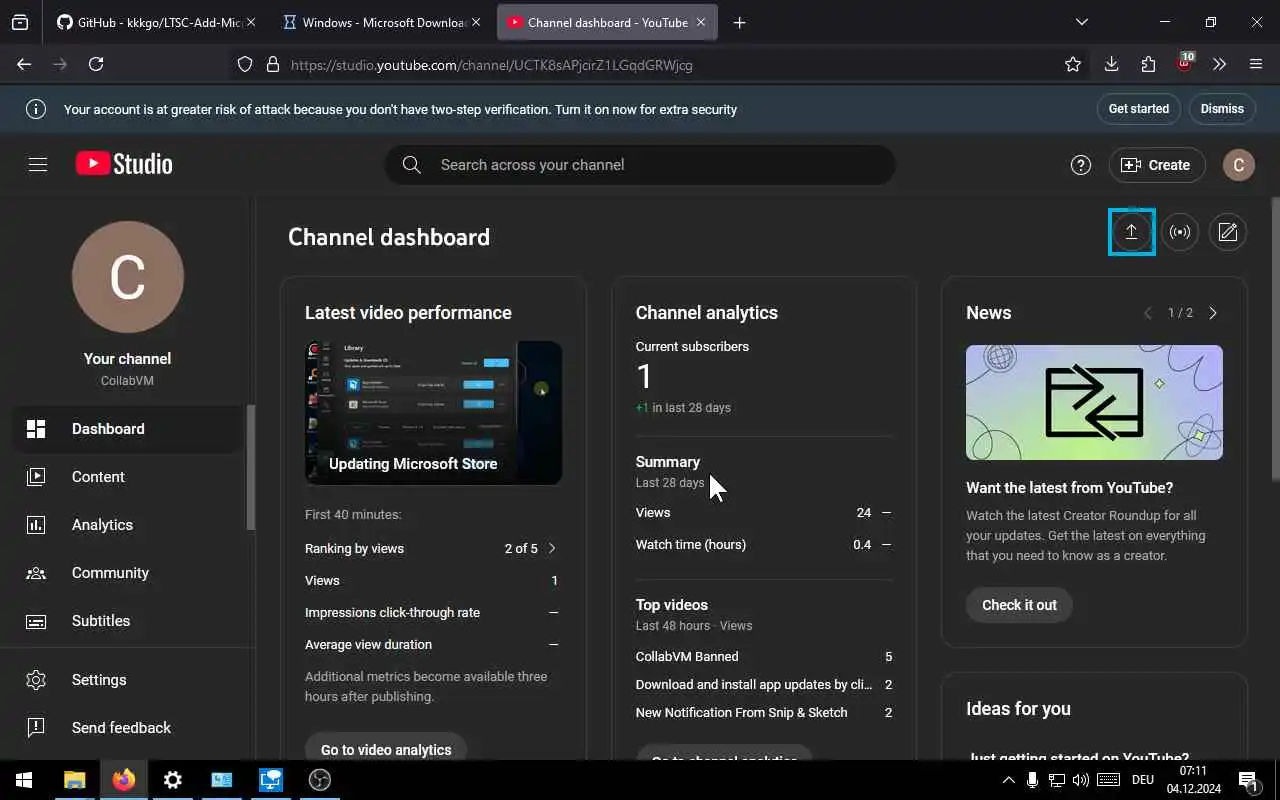
Task: Click the search across your channel field
Action: coord(640,165)
